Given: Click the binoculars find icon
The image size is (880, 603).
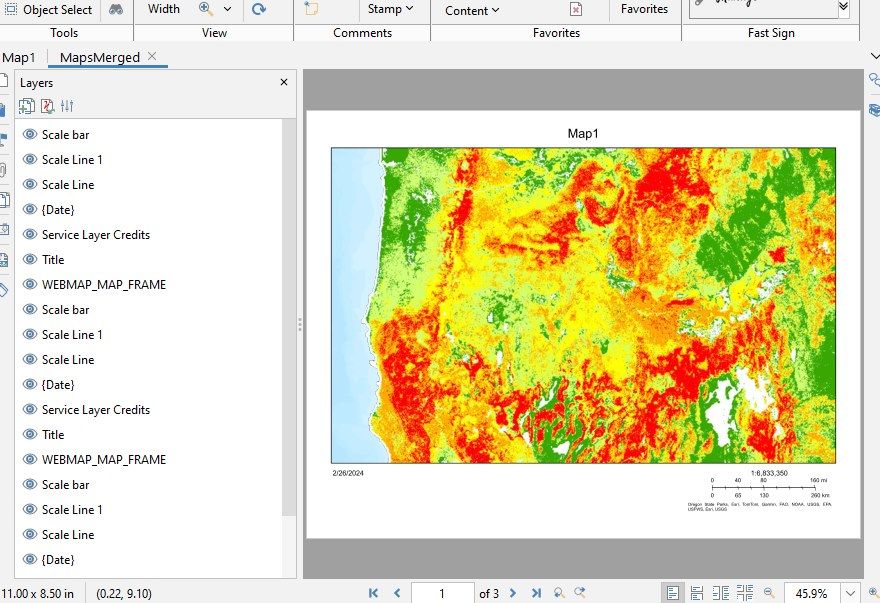Looking at the screenshot, I should click(x=116, y=9).
